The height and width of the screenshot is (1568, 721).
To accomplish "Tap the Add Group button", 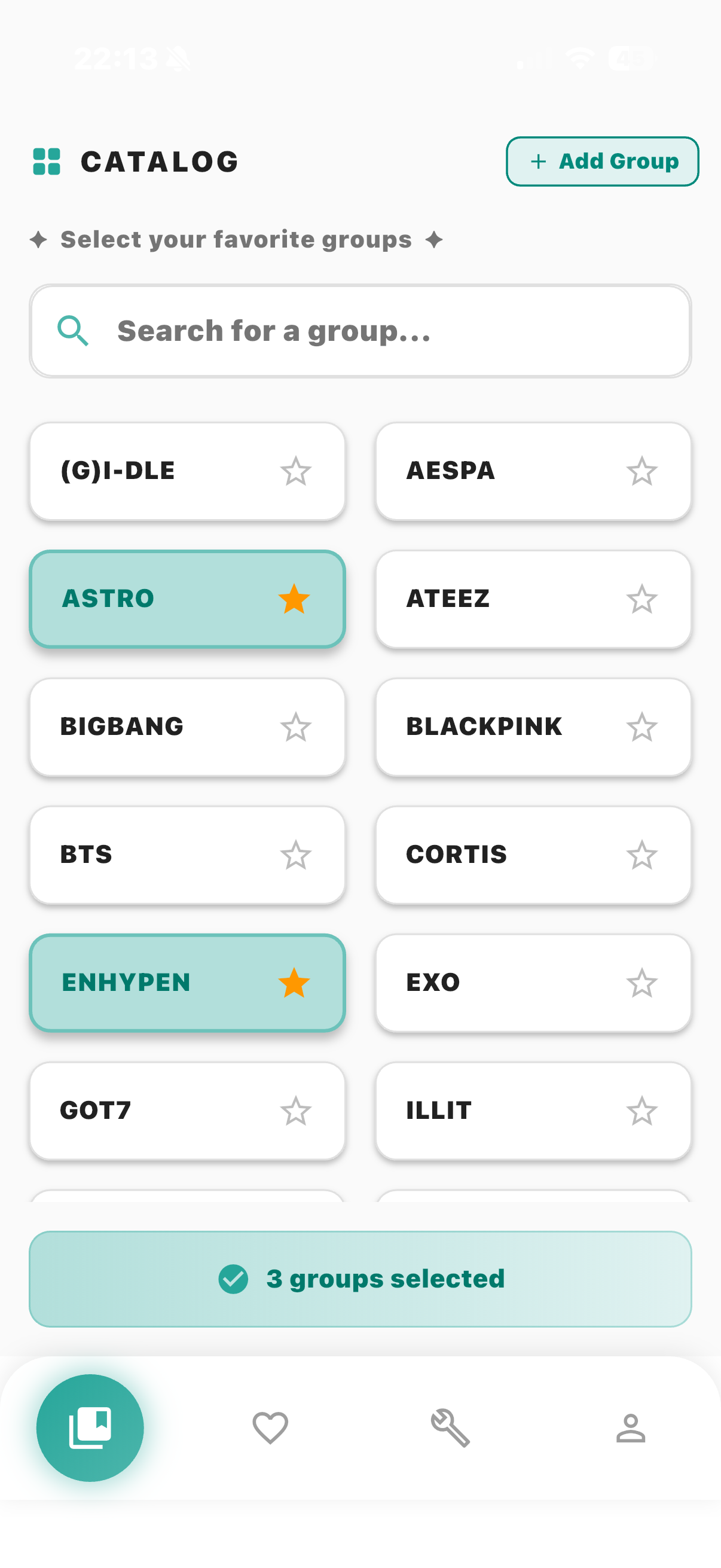I will click(603, 161).
